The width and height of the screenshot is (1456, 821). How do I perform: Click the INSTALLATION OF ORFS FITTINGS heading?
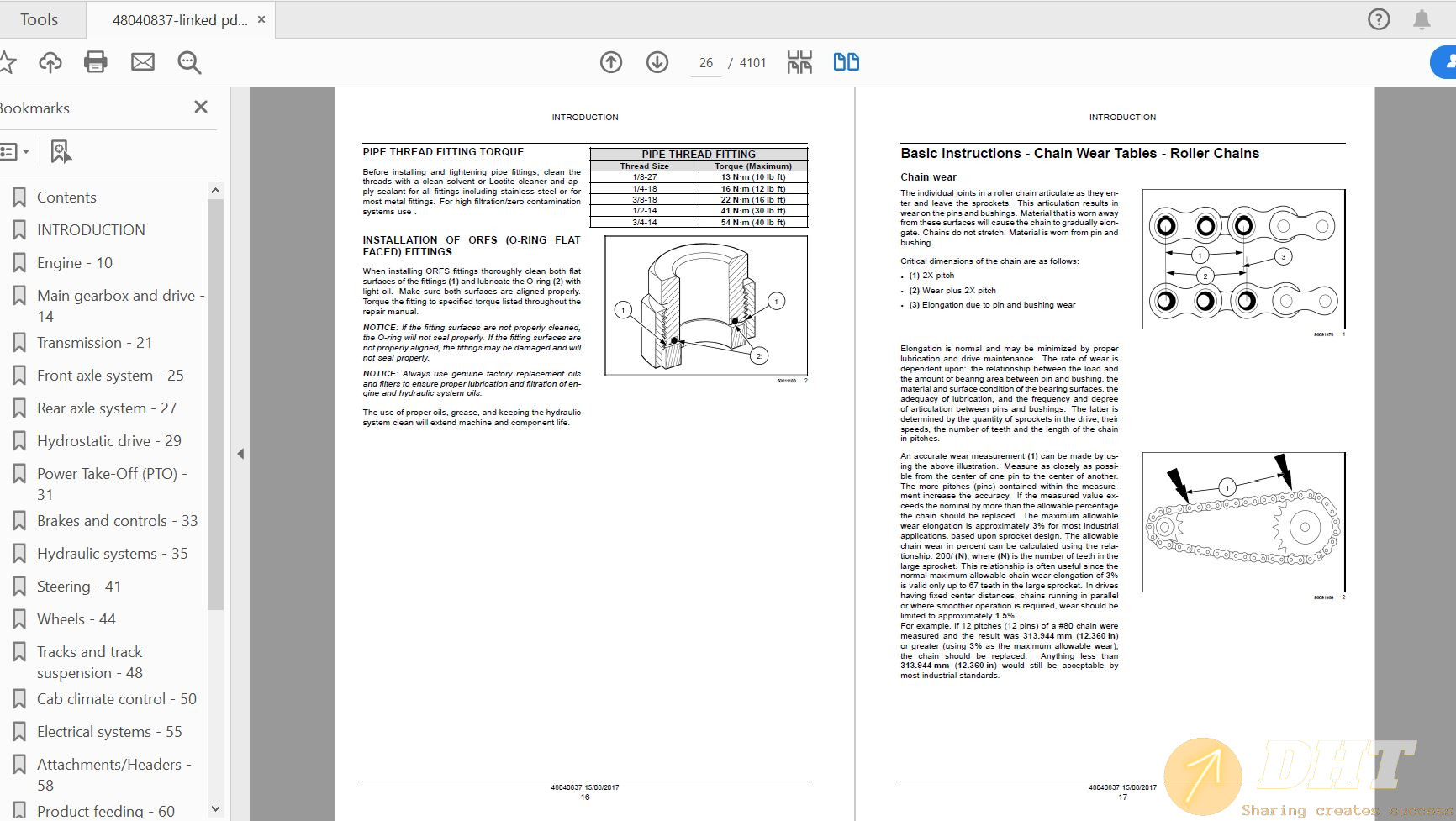pos(472,245)
